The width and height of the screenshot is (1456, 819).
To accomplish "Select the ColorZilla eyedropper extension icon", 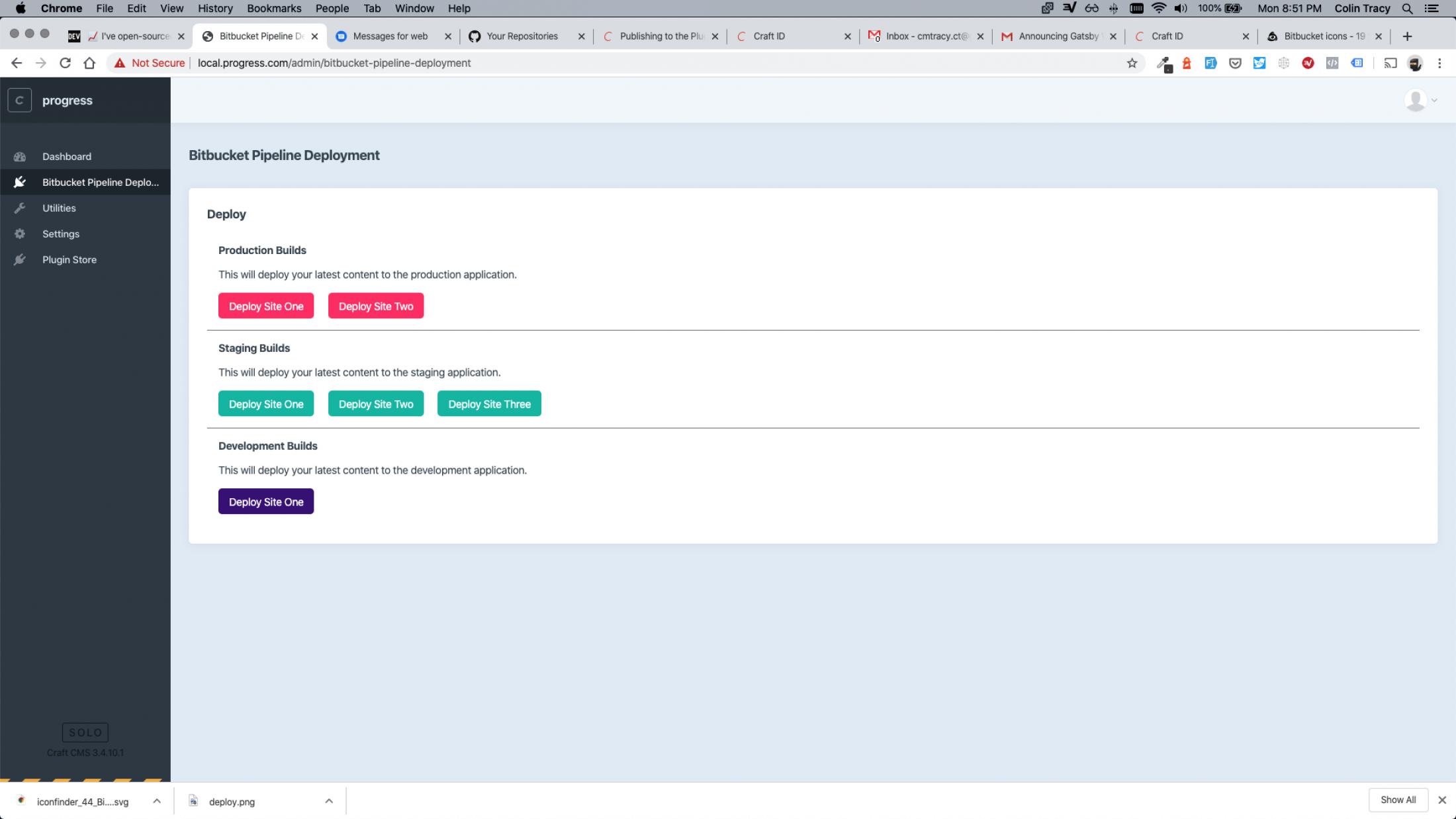I will point(1163,63).
